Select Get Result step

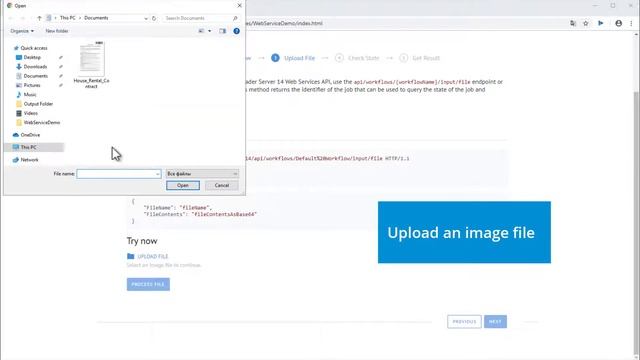[x=420, y=58]
